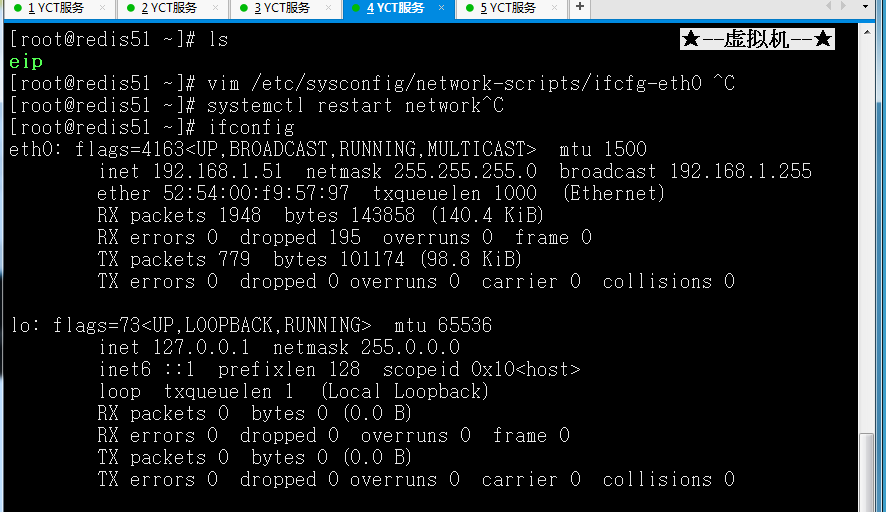Click the broadcast address "192.168.1.255"
This screenshot has height=512, width=886.
point(741,172)
